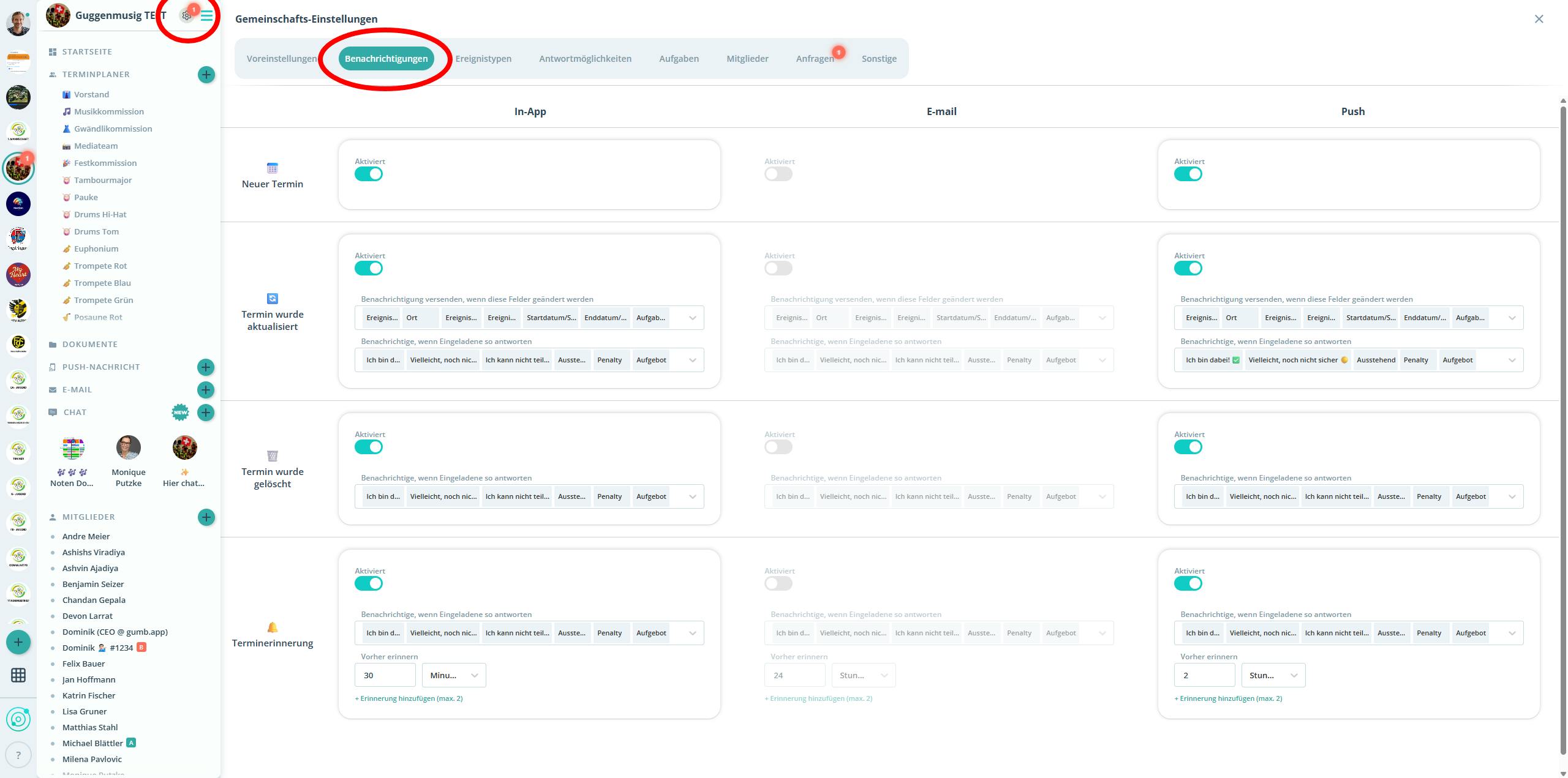Disable In-App toggle for Neuer Termin

369,174
